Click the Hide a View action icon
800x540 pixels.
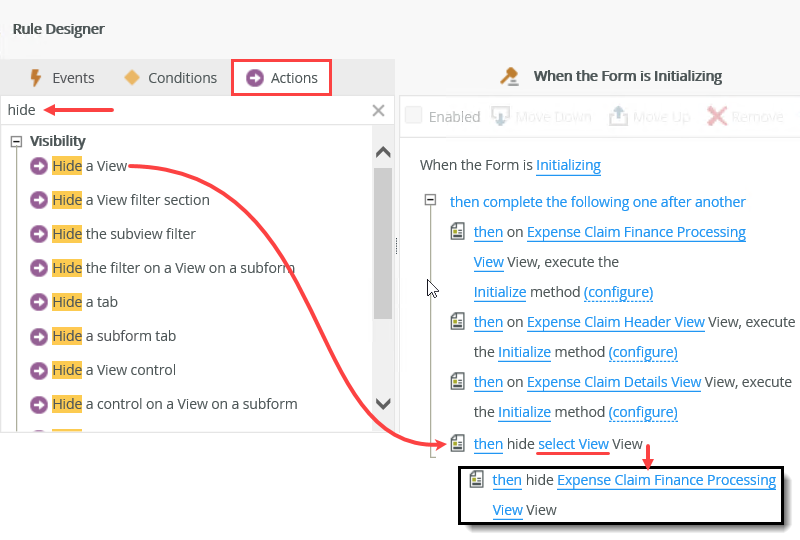pyautogui.click(x=40, y=166)
